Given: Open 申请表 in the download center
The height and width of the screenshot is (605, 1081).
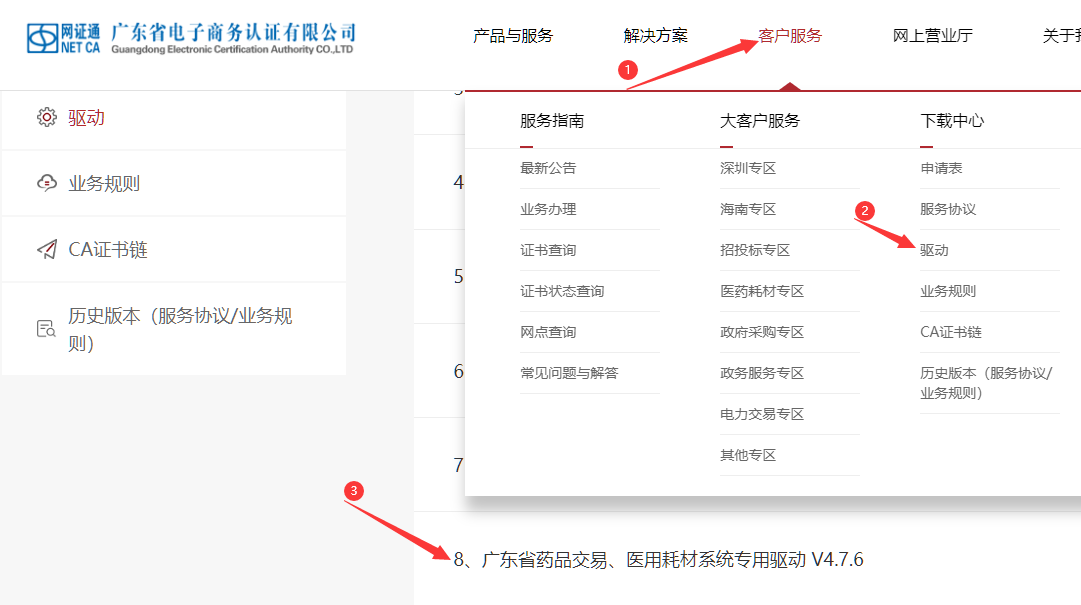Looking at the screenshot, I should tap(941, 168).
